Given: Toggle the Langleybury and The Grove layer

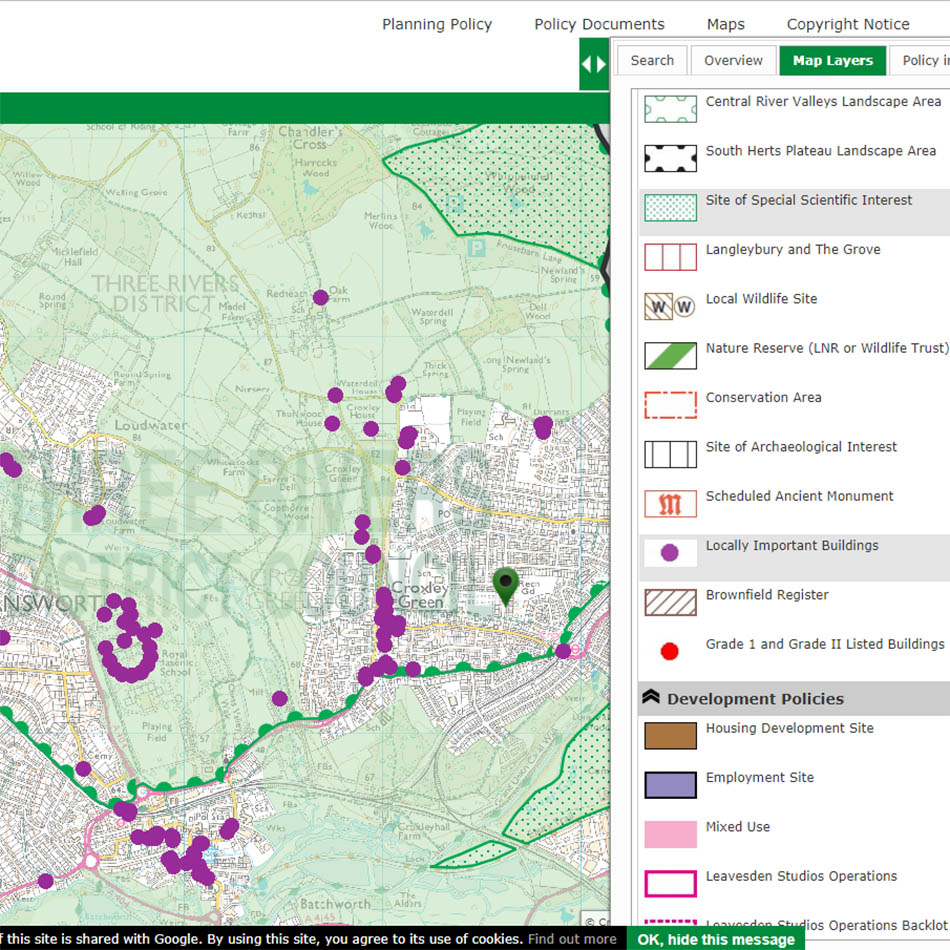Looking at the screenshot, I should coord(792,250).
